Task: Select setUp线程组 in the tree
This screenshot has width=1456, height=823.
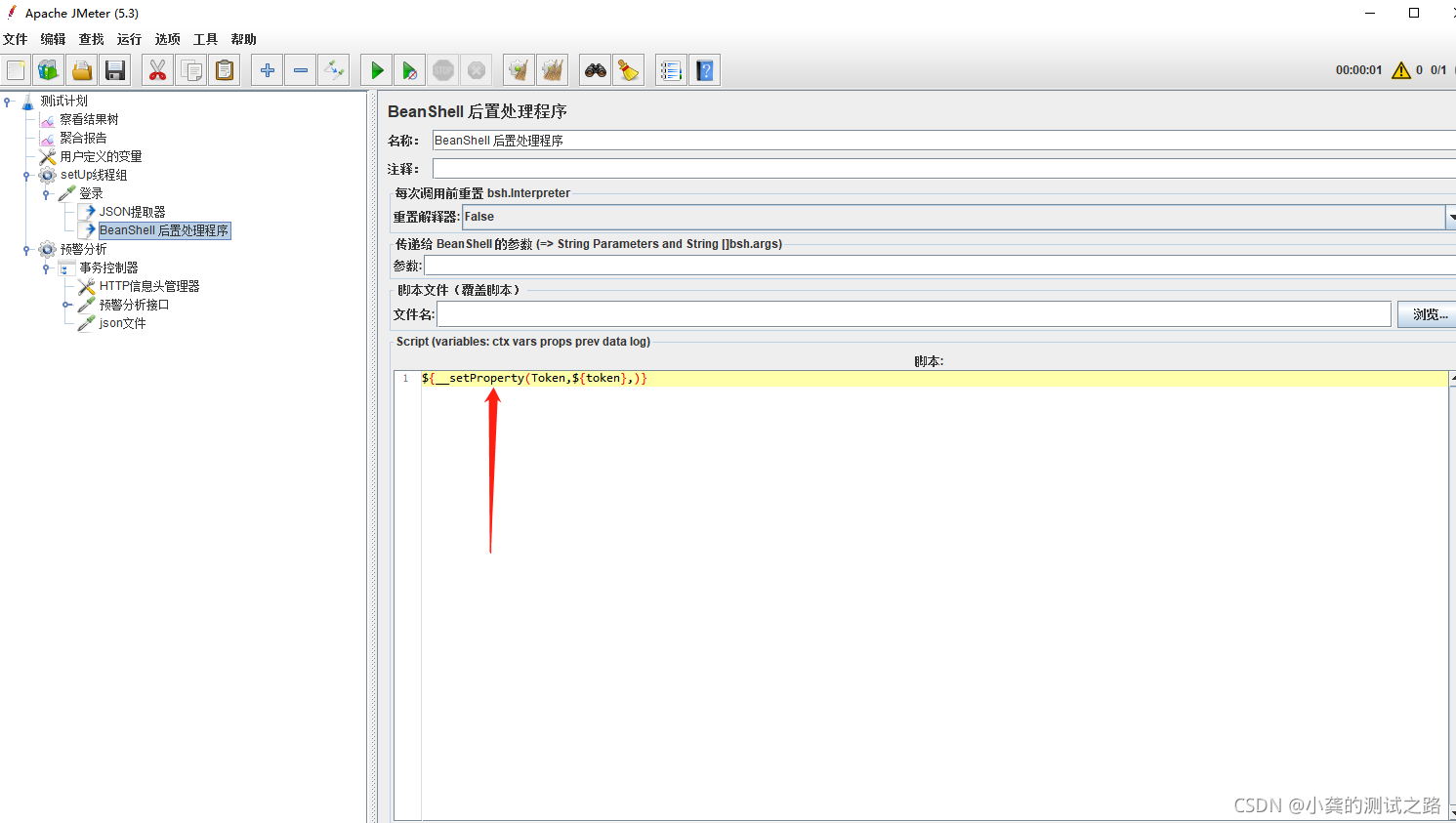Action: [x=94, y=175]
